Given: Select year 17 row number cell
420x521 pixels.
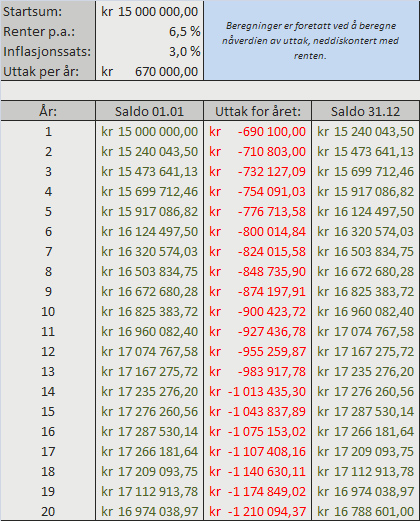Looking at the screenshot, I should click(x=48, y=451).
